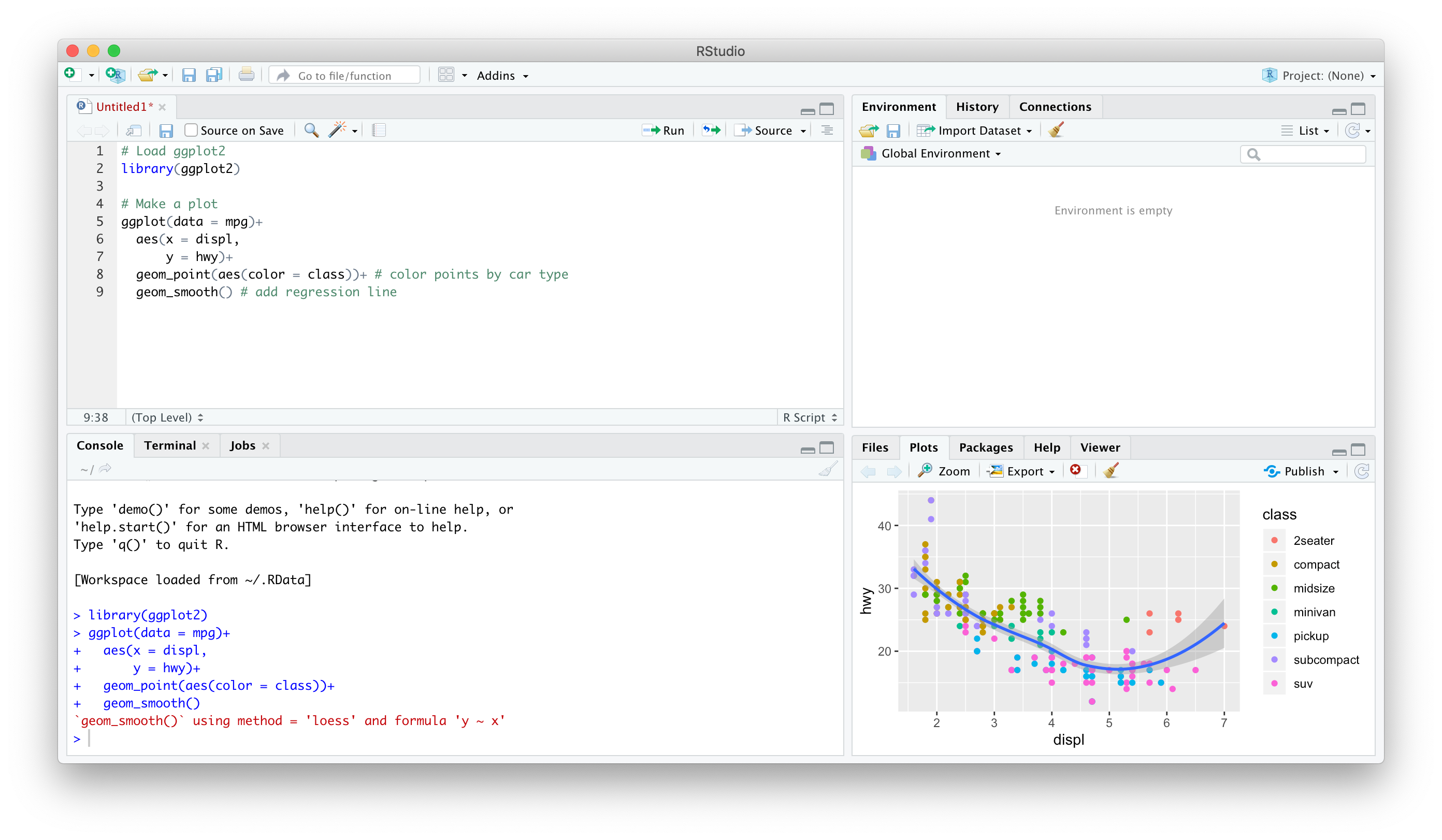Viewport: 1442px width, 840px height.
Task: Enable the Source on Save checkbox
Action: click(191, 131)
